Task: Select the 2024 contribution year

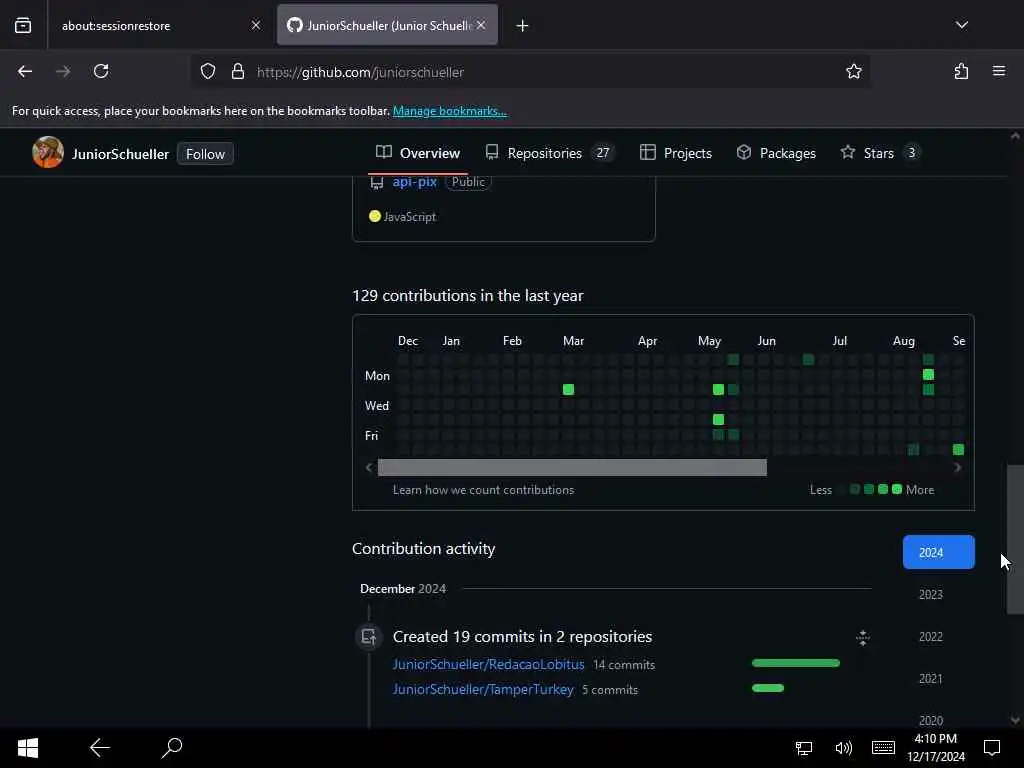Action: (938, 552)
